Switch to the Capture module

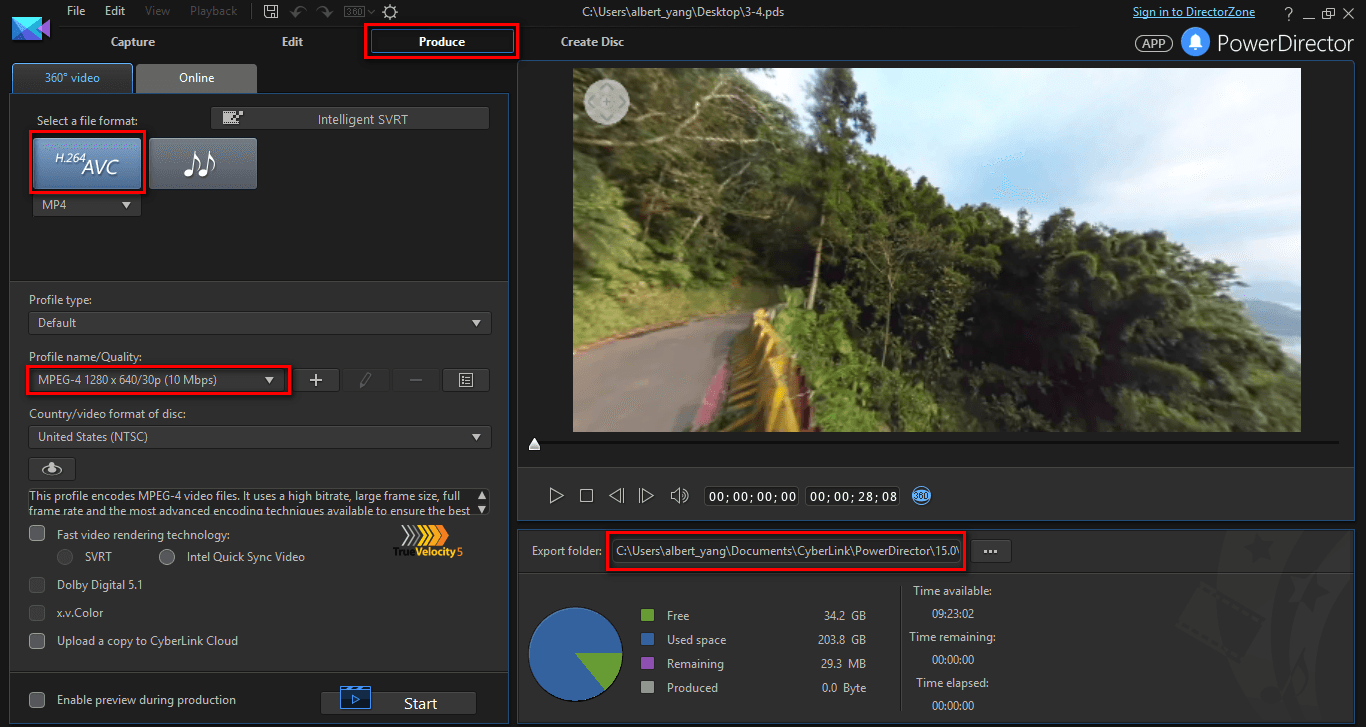click(133, 42)
